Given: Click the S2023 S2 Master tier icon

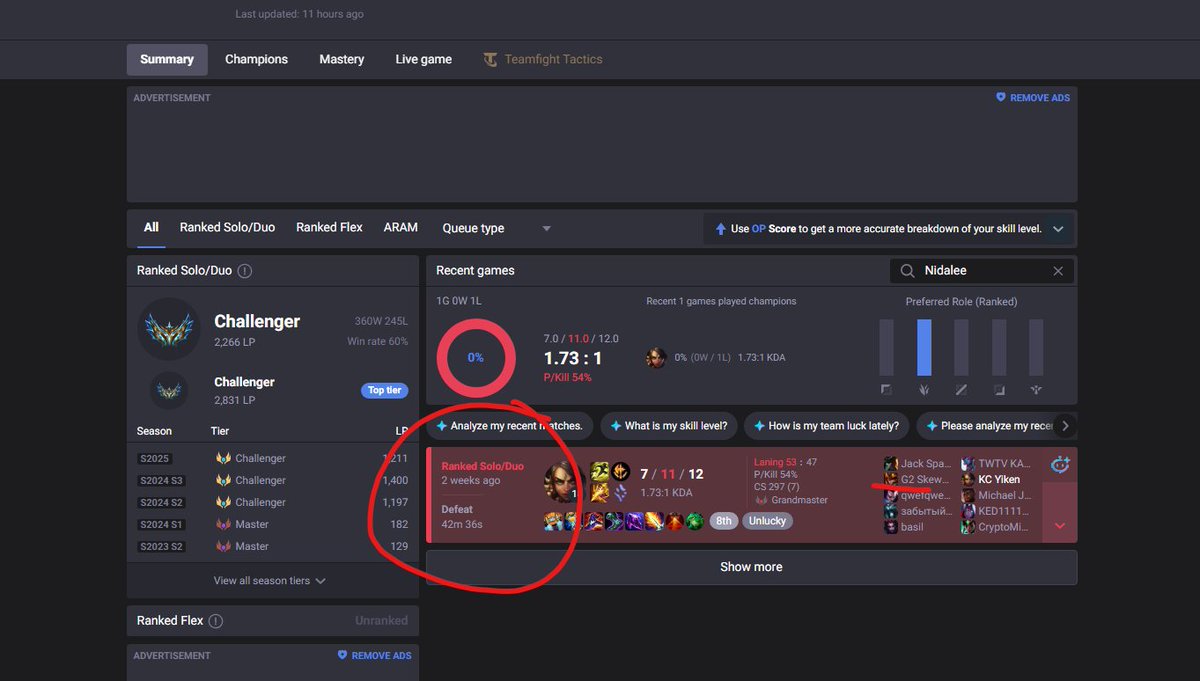Looking at the screenshot, I should coord(223,547).
